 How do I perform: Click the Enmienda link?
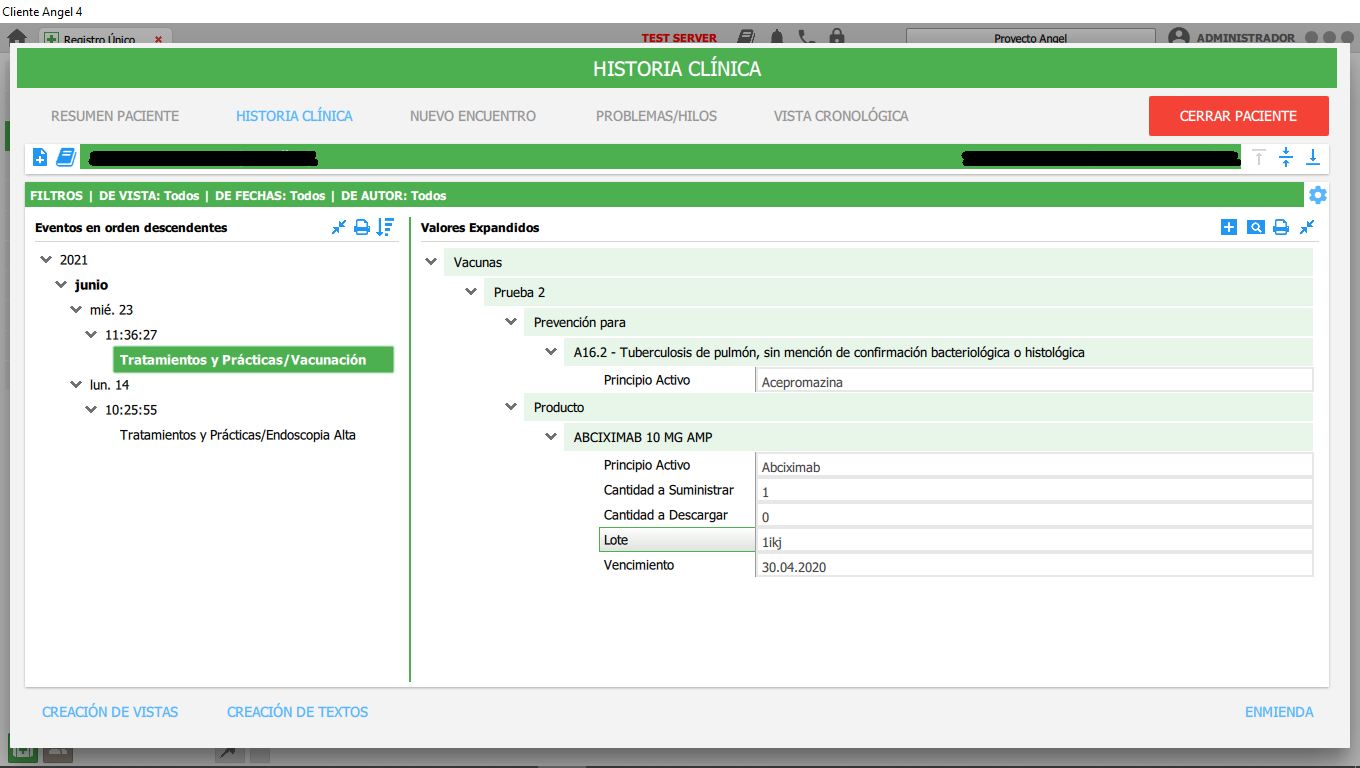(1279, 712)
